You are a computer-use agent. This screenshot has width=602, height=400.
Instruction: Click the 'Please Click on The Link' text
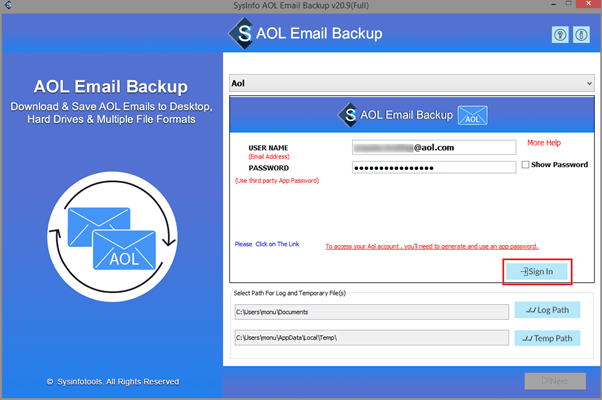pyautogui.click(x=267, y=244)
